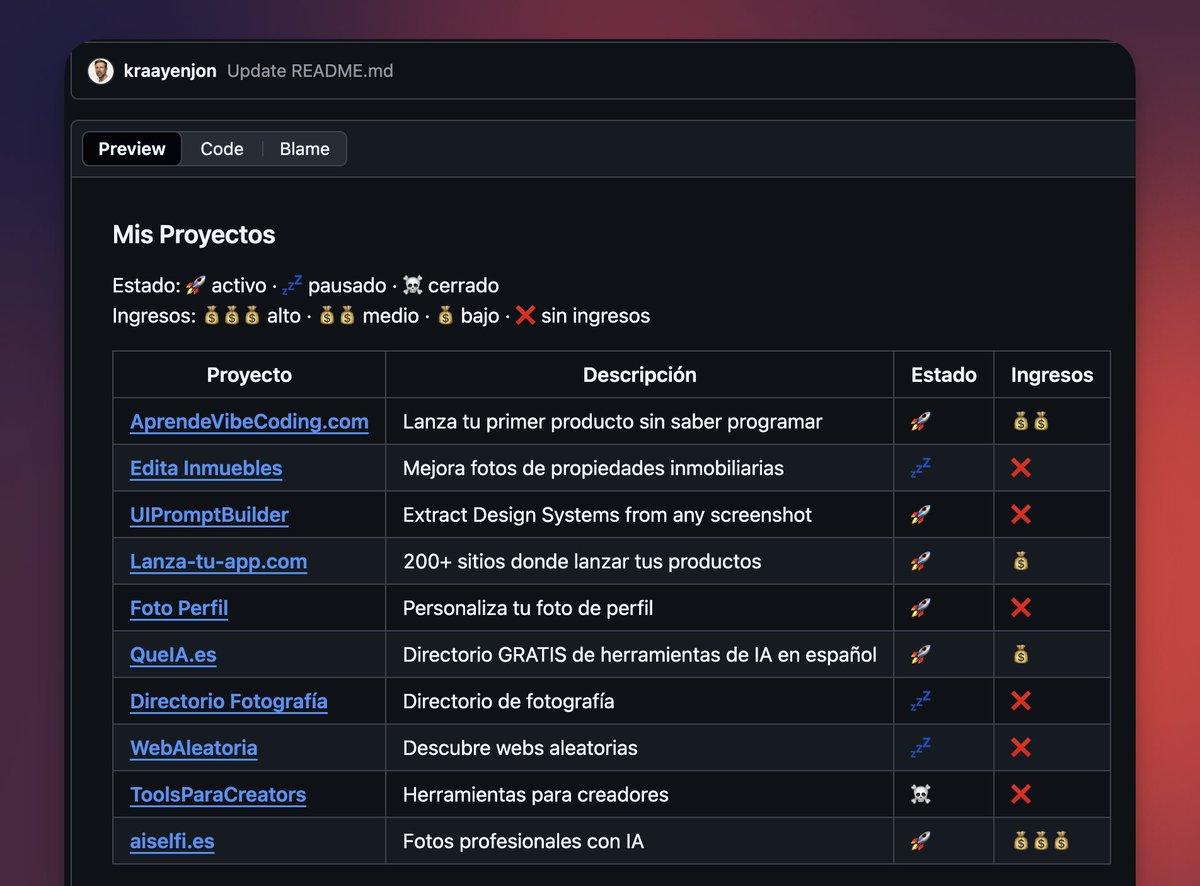
Task: Click the Mis Proyectos heading
Action: coord(194,235)
